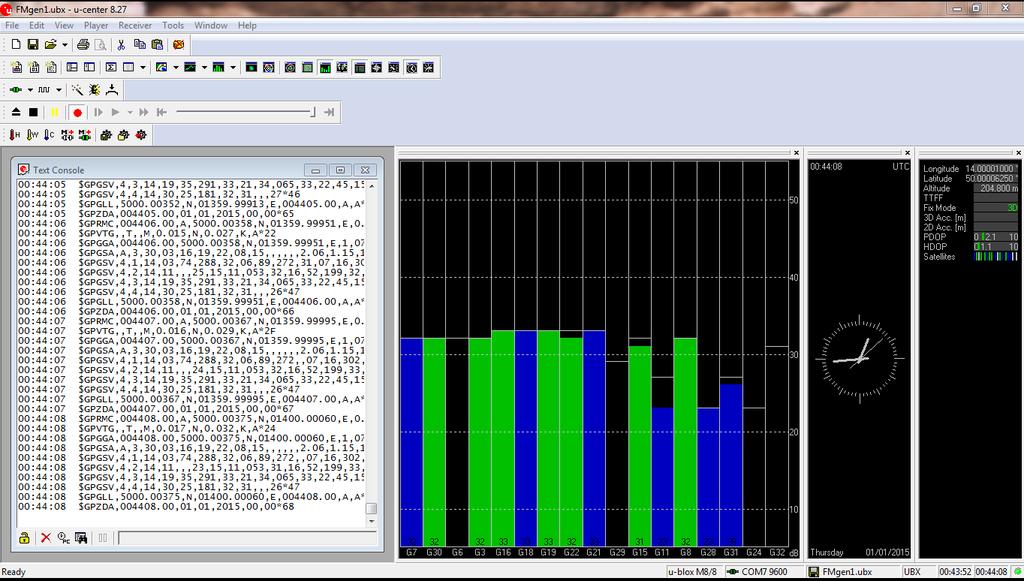1024x581 pixels.
Task: Trigger Coldstart with the blue thermometer C icon
Action: click(x=49, y=134)
